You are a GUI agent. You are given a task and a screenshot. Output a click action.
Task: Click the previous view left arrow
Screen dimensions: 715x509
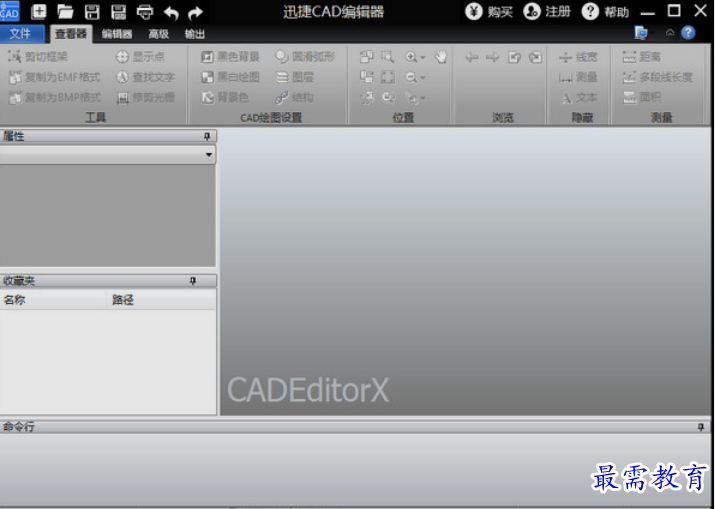pyautogui.click(x=471, y=57)
